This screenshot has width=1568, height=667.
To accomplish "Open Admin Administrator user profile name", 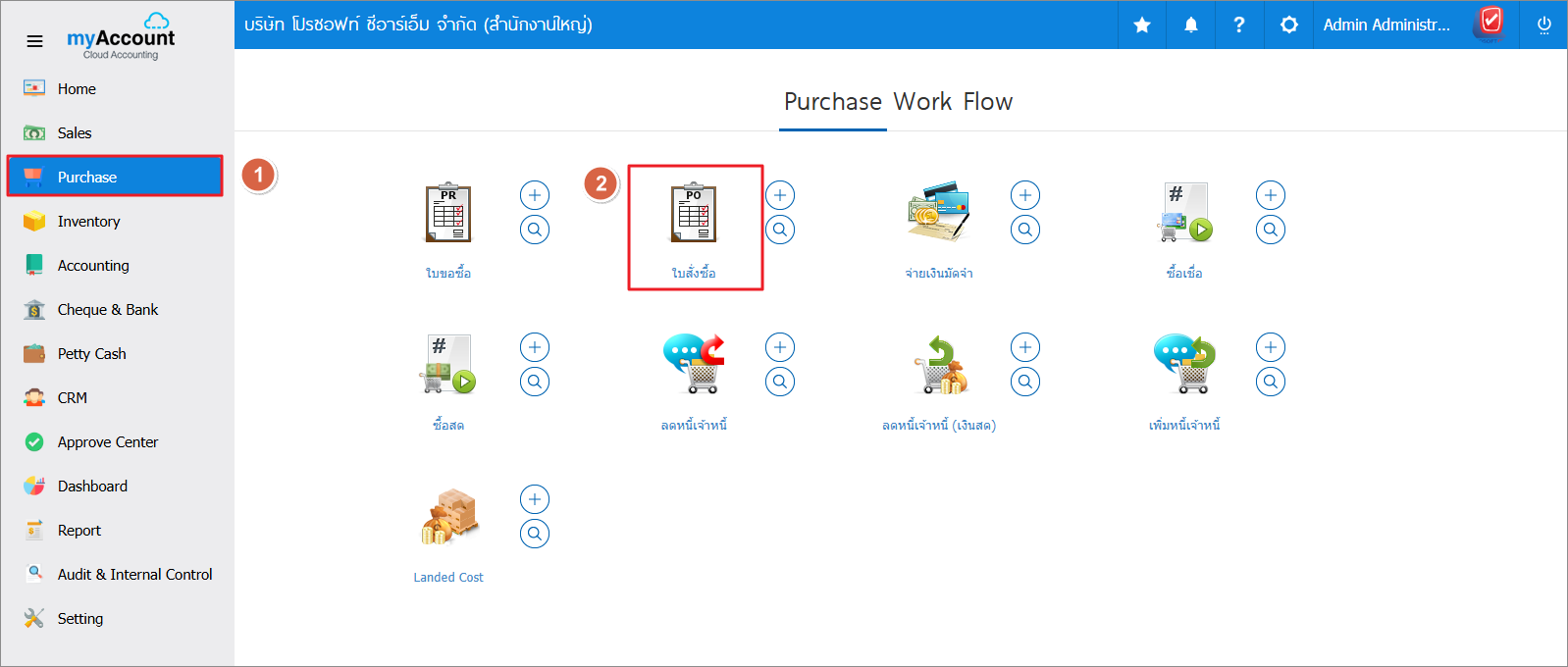I will [x=1385, y=25].
